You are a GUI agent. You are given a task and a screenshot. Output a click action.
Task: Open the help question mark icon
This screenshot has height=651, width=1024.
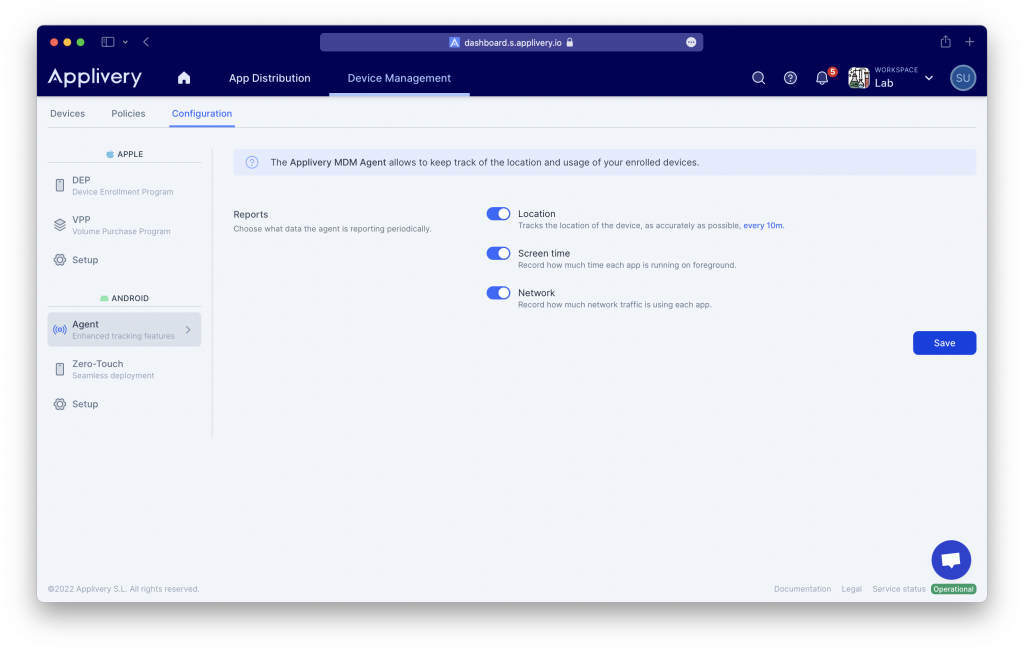tap(790, 78)
